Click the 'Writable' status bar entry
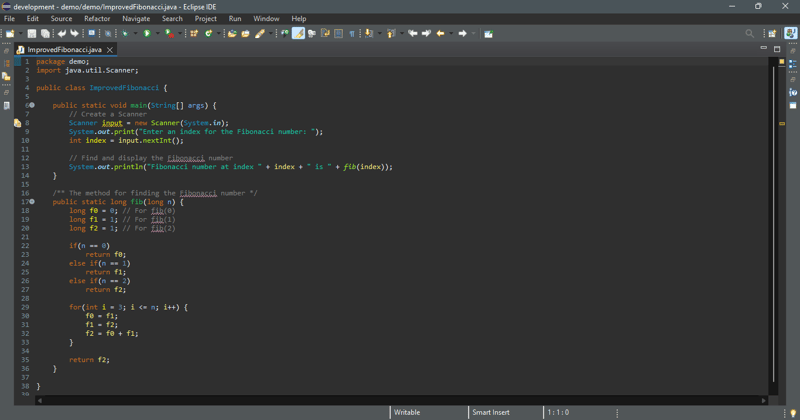800x420 pixels. tap(407, 412)
